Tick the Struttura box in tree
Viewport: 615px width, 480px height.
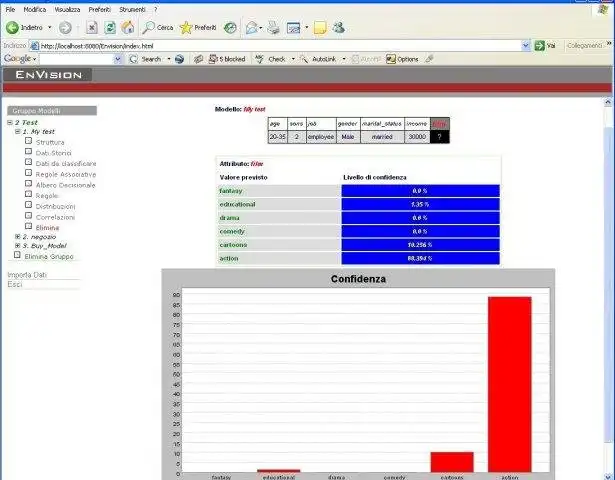tap(28, 140)
